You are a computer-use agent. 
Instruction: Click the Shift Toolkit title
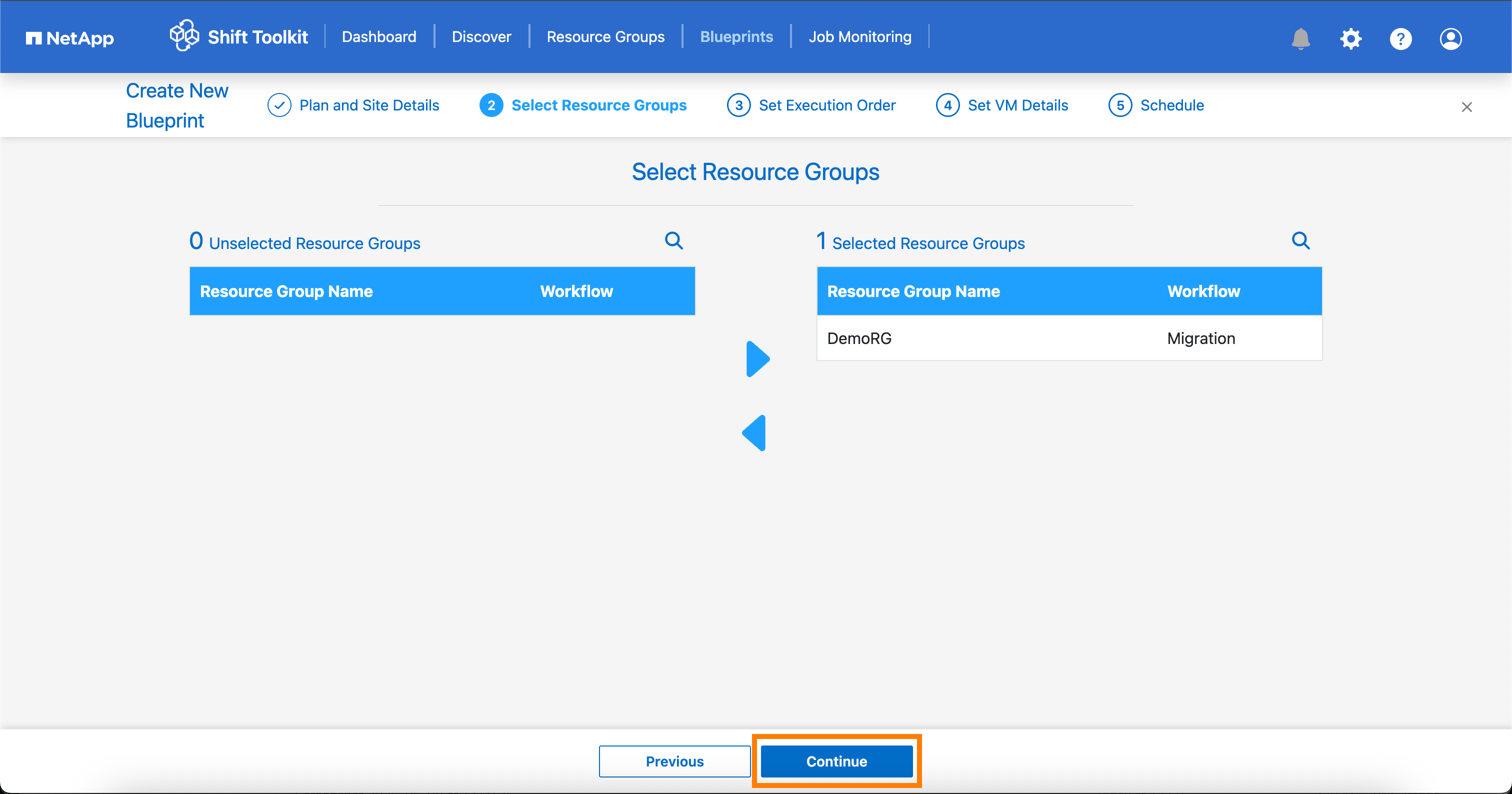257,37
